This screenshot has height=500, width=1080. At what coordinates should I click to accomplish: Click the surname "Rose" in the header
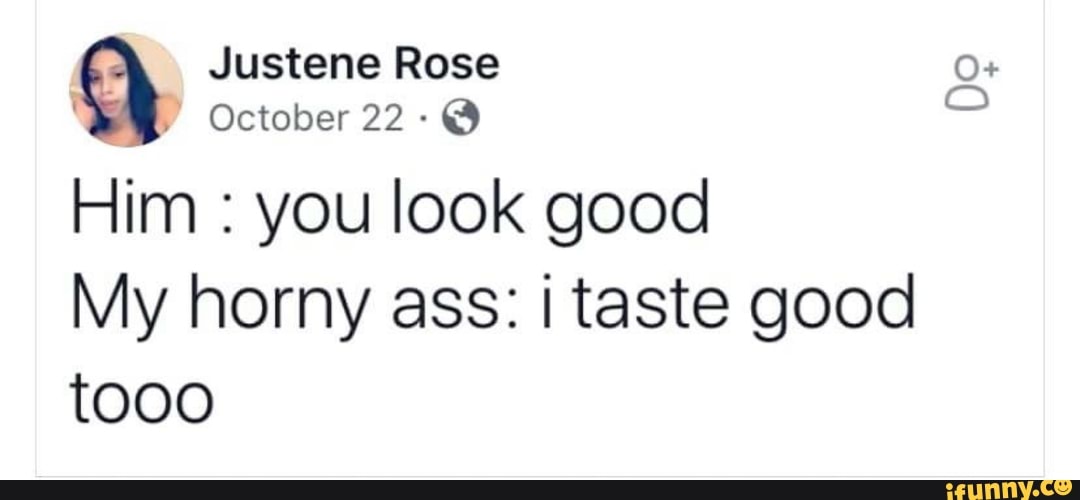[445, 65]
